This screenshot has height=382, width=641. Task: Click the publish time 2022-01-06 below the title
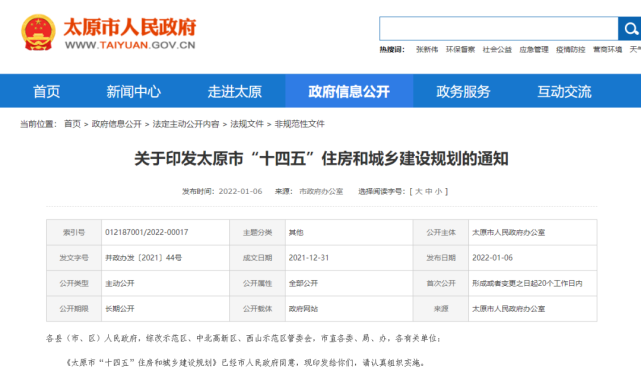(240, 191)
